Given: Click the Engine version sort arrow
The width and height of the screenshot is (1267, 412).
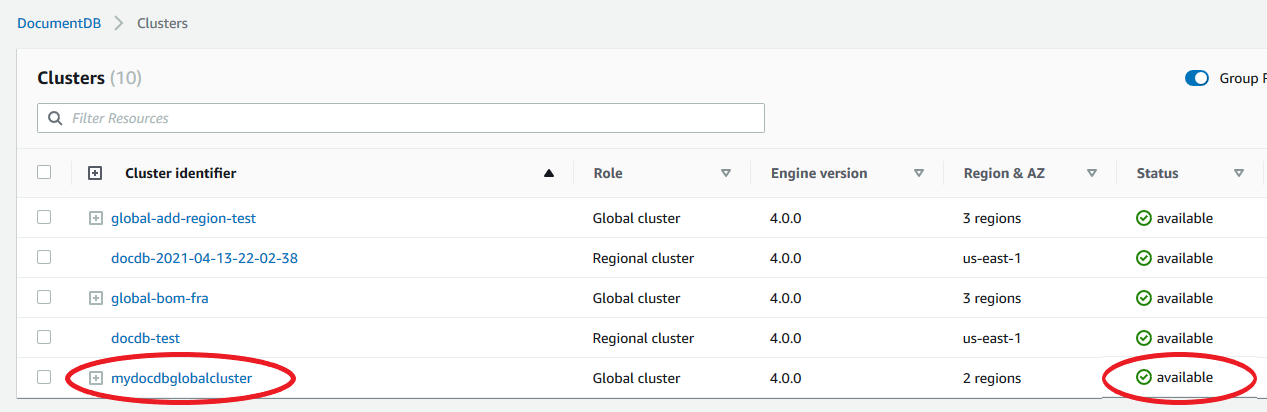Looking at the screenshot, I should (x=918, y=173).
